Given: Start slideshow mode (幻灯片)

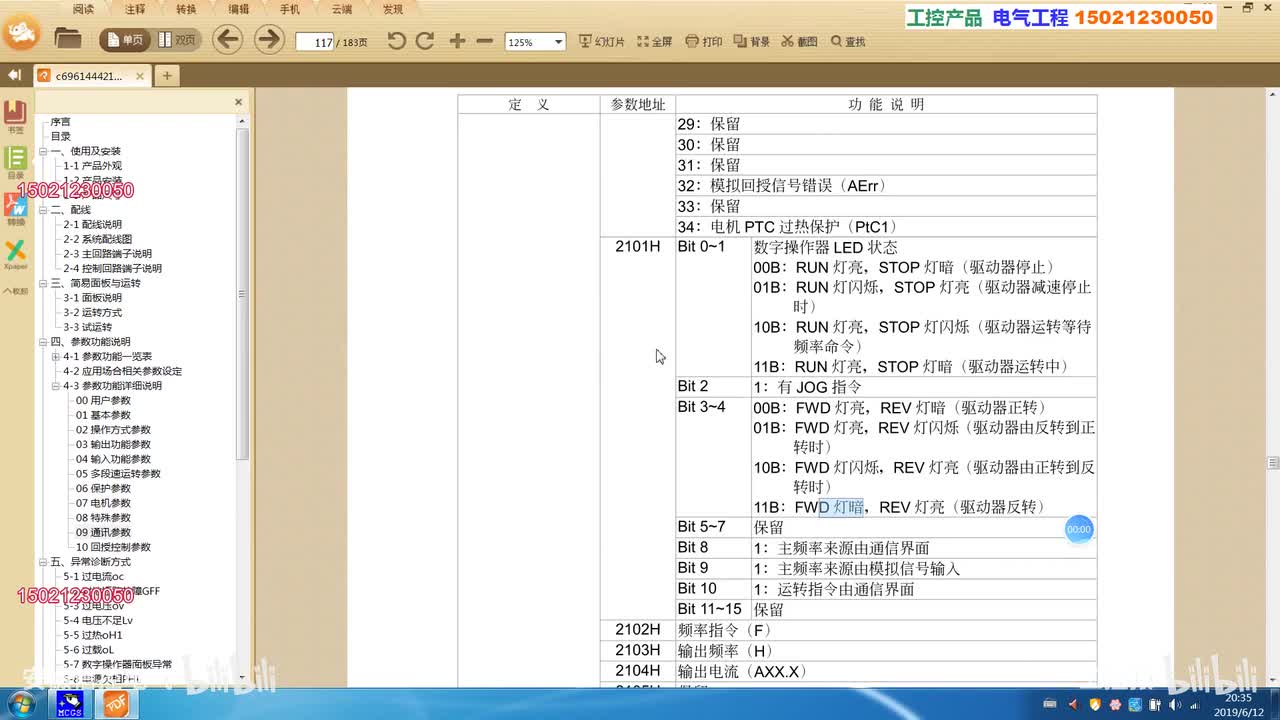Looking at the screenshot, I should click(601, 42).
